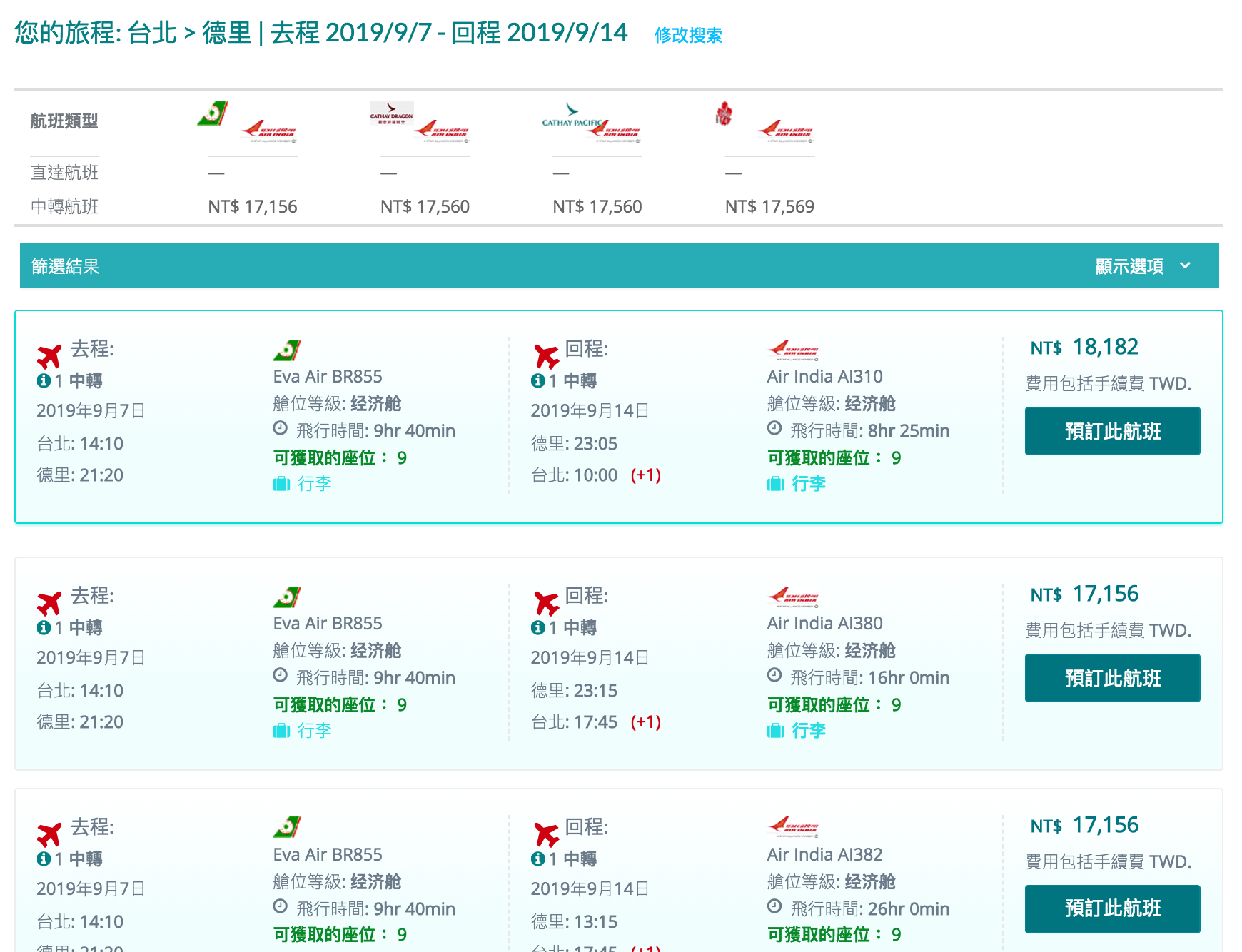Click outbound info icon in AI380 flight card
The image size is (1242, 952).
[x=44, y=628]
